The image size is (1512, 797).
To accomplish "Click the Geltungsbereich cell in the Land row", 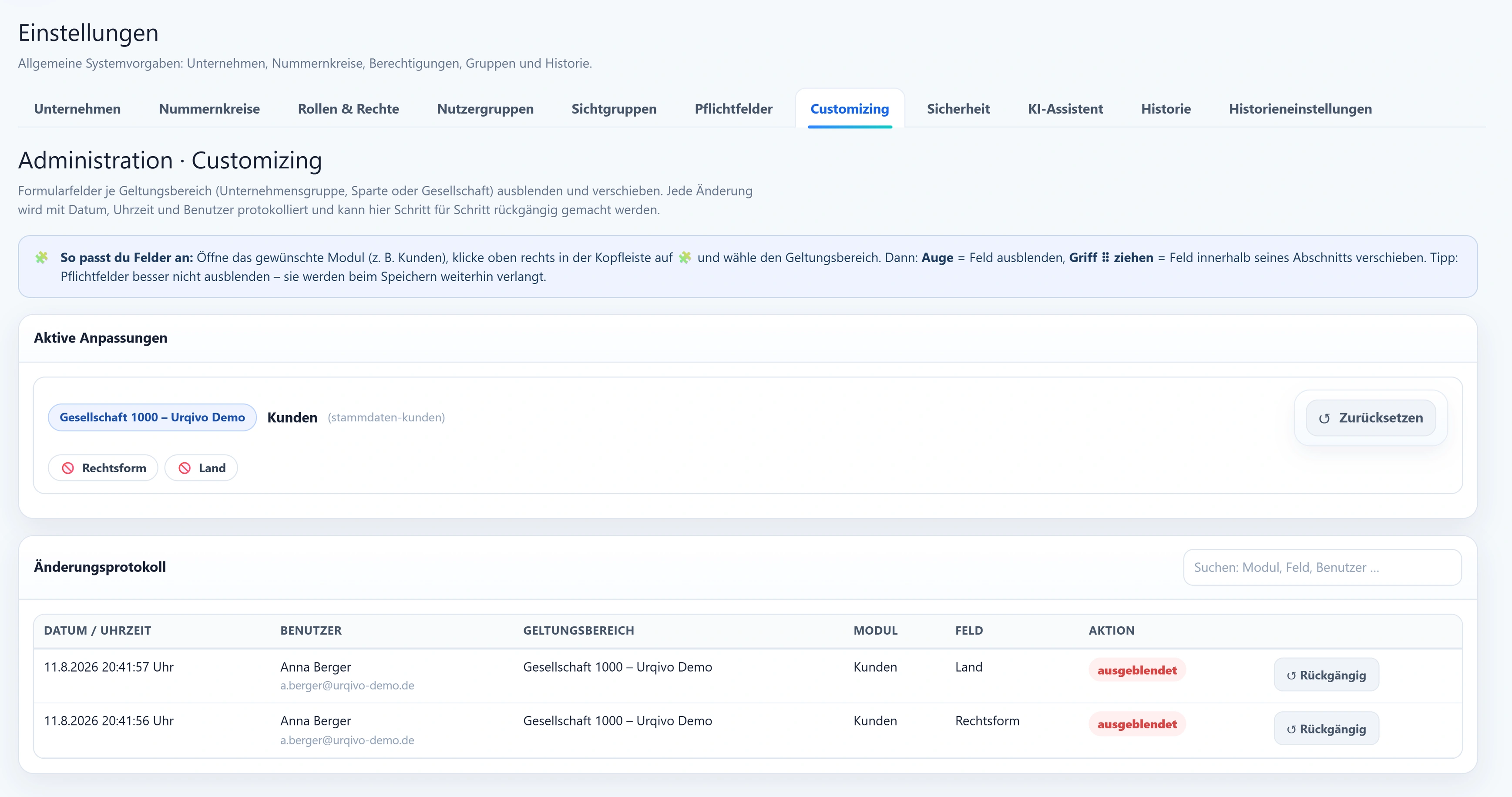I will pos(618,667).
